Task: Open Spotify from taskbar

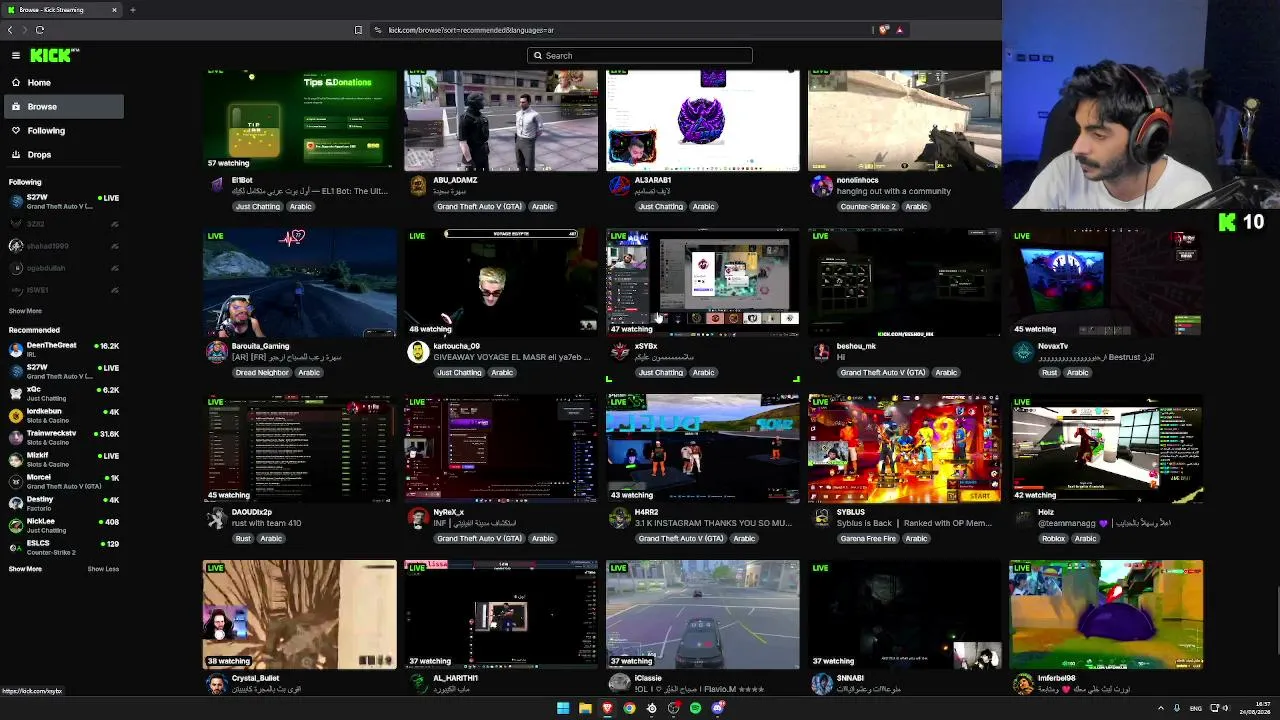Action: 695,708
